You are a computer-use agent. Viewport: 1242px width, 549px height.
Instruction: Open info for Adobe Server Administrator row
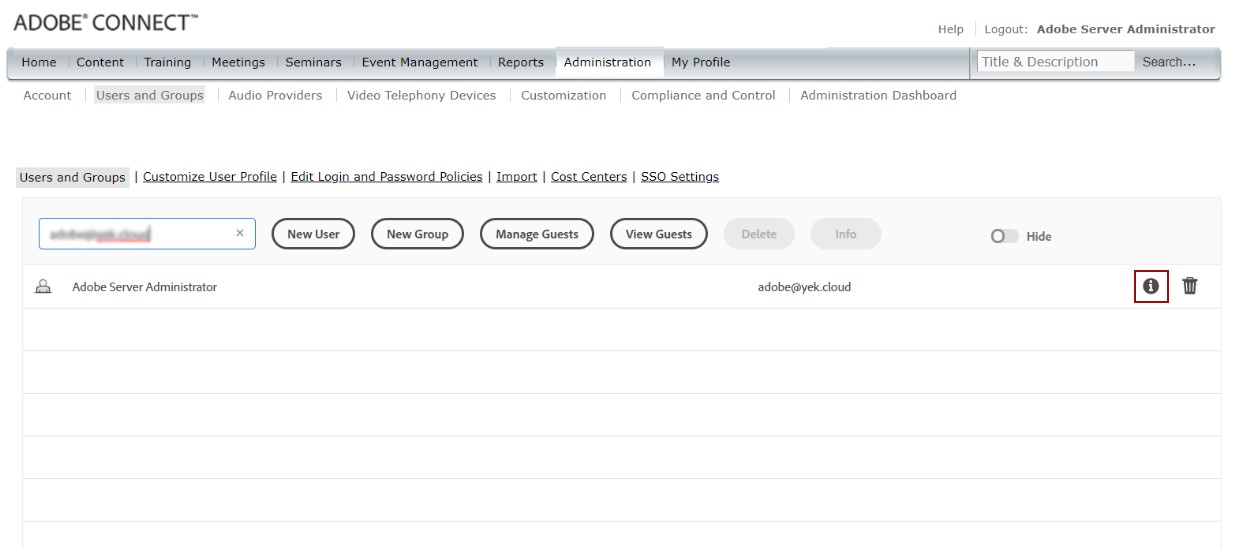[1151, 286]
